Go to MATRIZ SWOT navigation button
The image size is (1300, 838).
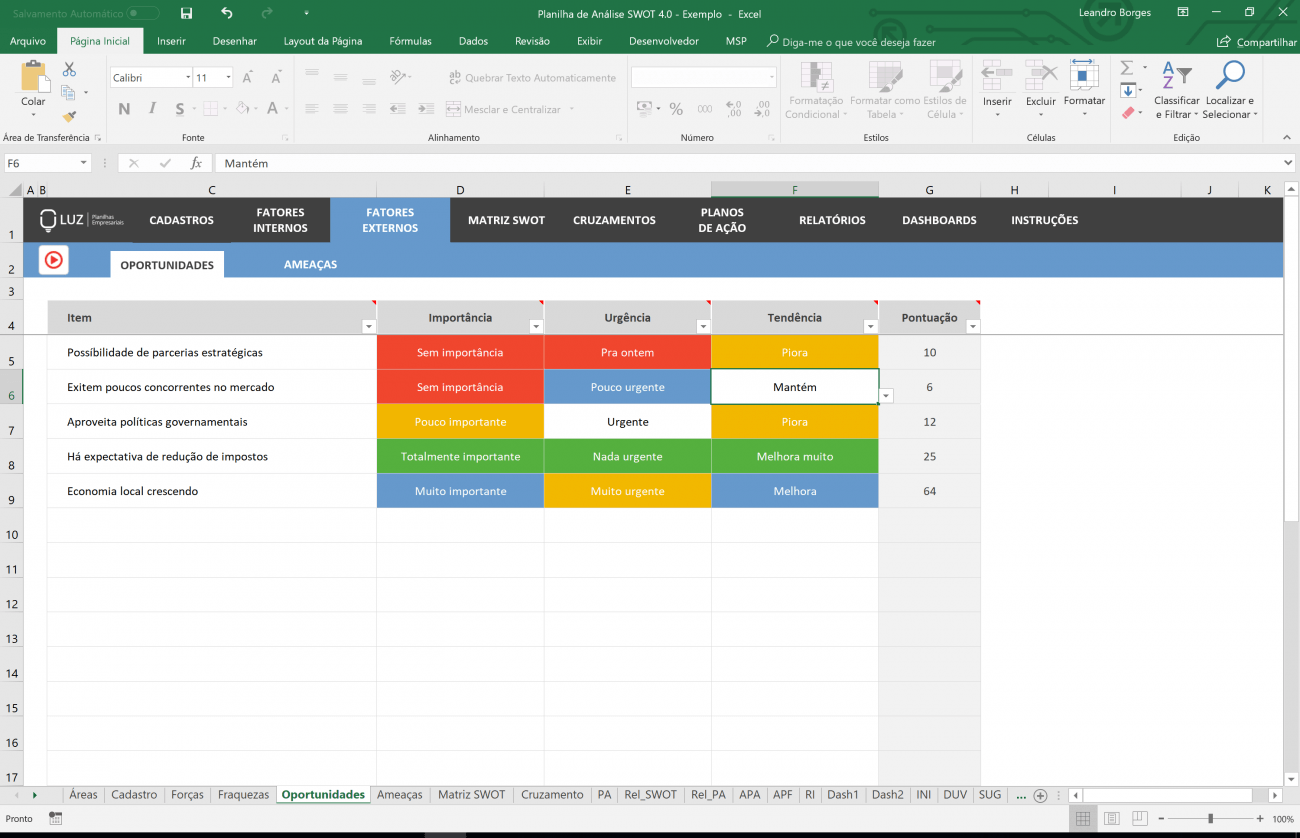click(x=506, y=220)
